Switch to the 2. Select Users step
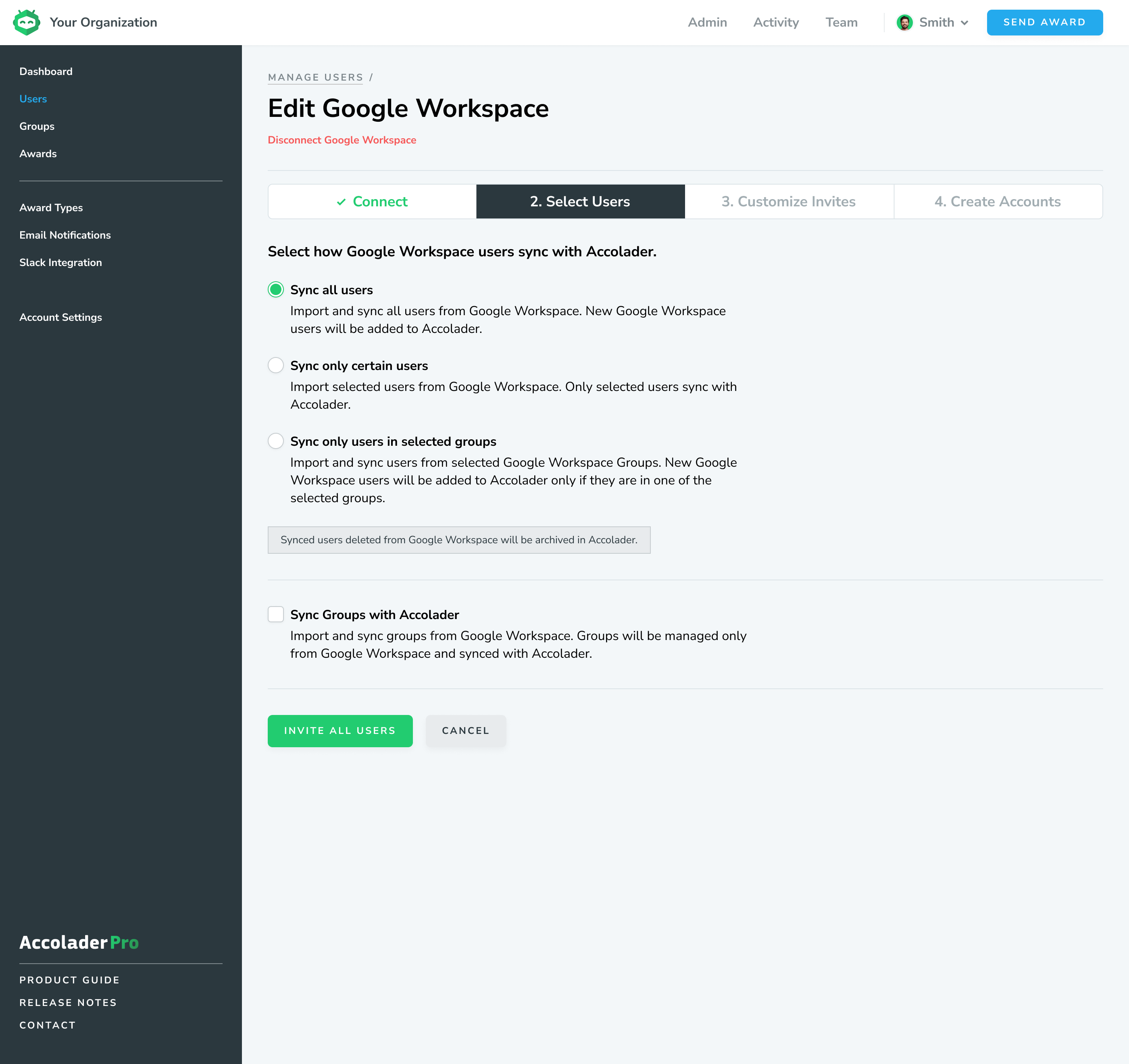1129x1064 pixels. click(x=580, y=202)
